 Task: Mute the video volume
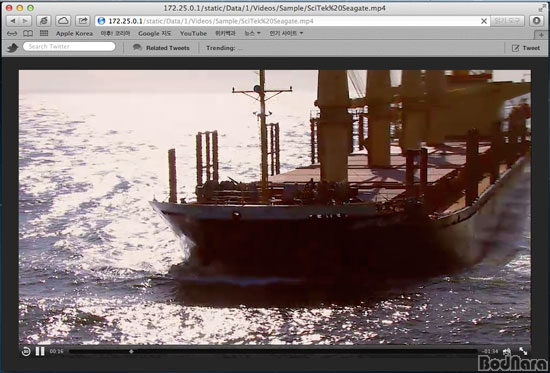pyautogui.click(x=507, y=351)
